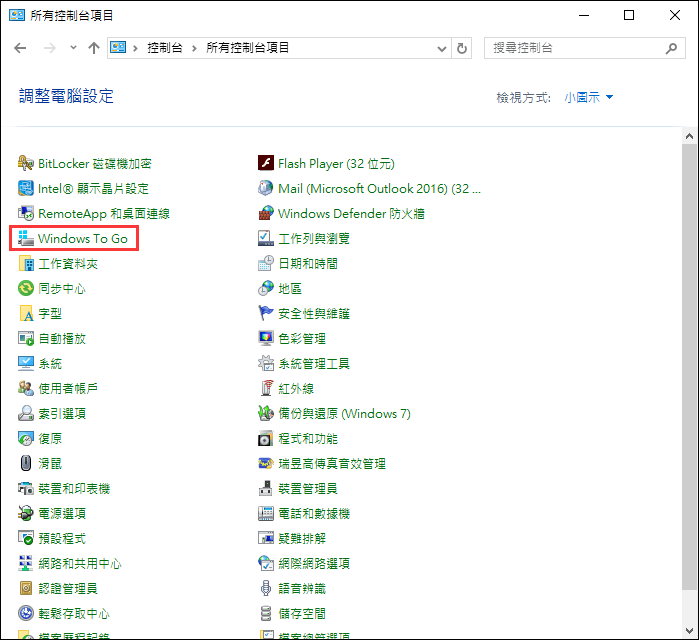The width and height of the screenshot is (699, 640).
Task: Go back with the Back arrow
Action: tap(20, 48)
